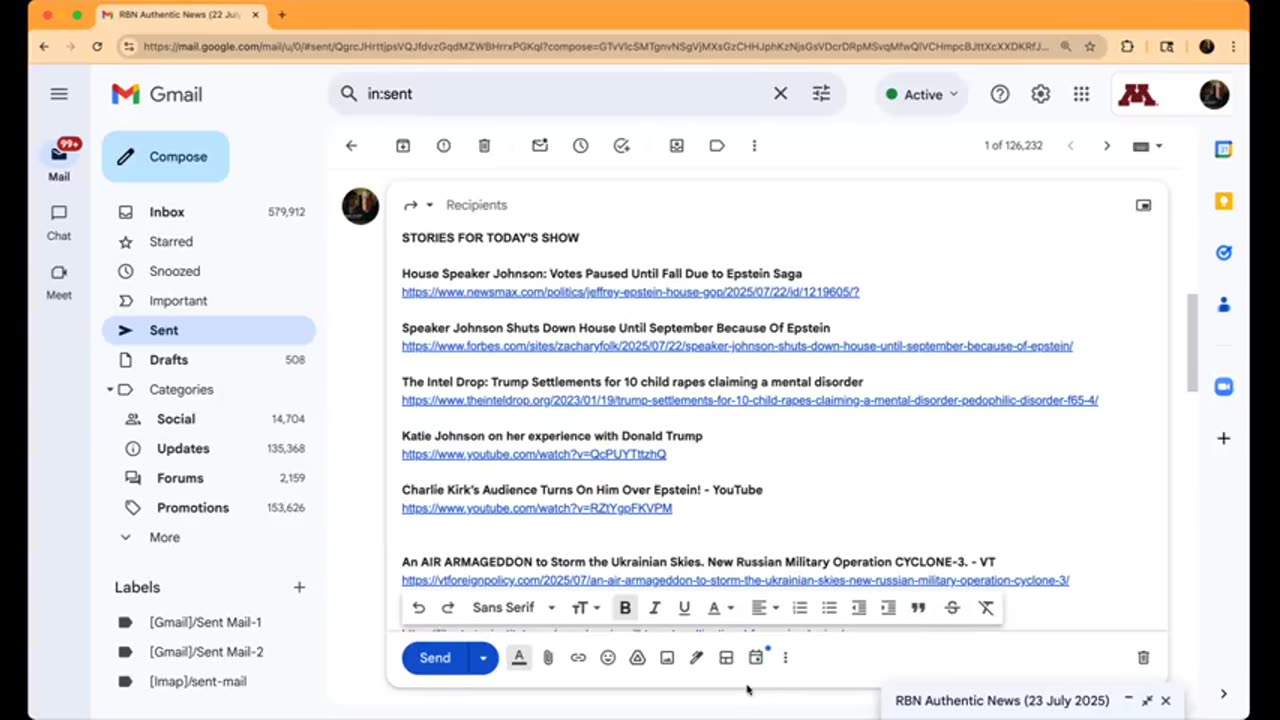Open the text color dropdown
This screenshot has width=1280, height=720.
(720, 608)
